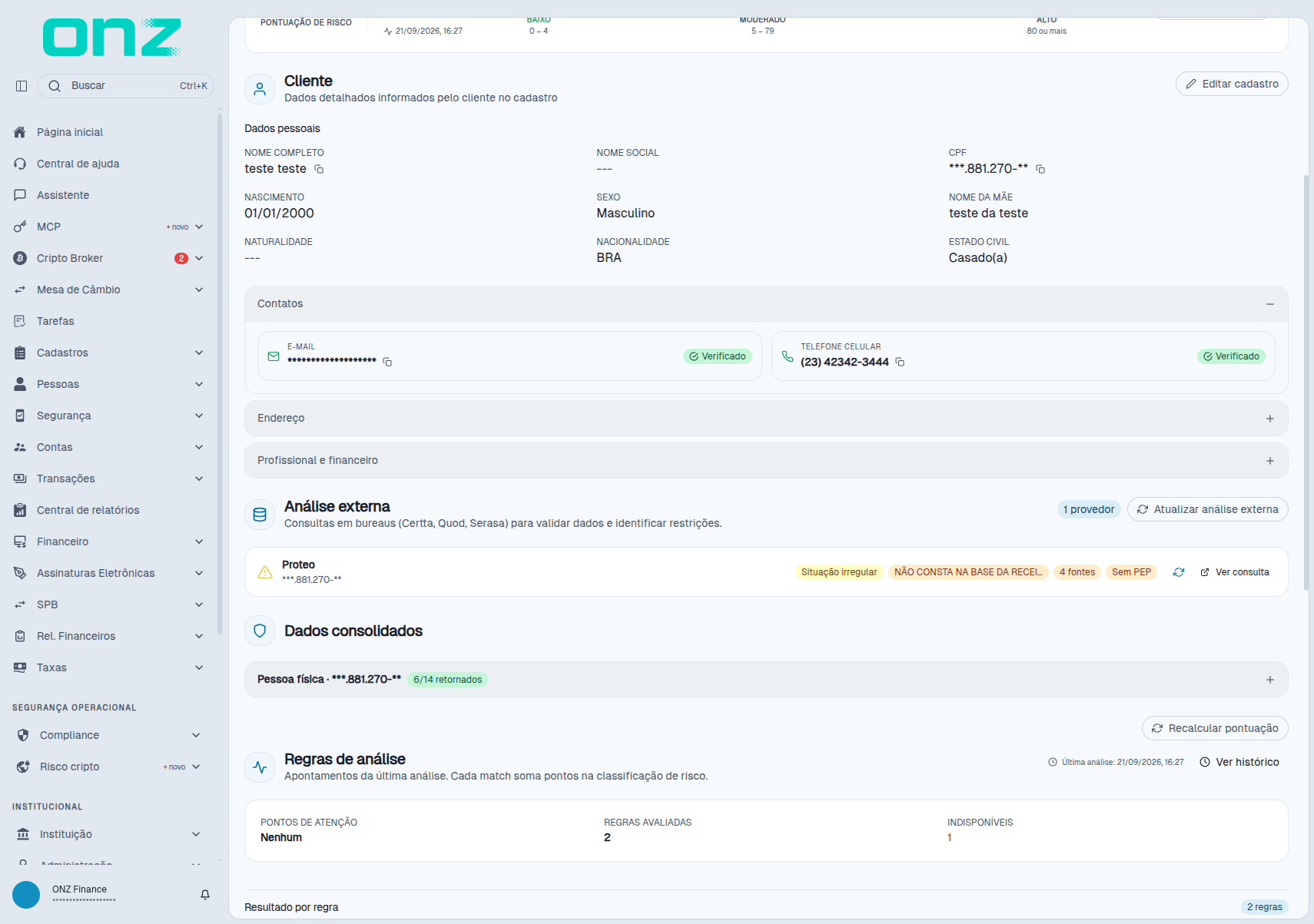The image size is (1314, 924).
Task: Click the Regras de análise pulse icon
Action: point(260,767)
